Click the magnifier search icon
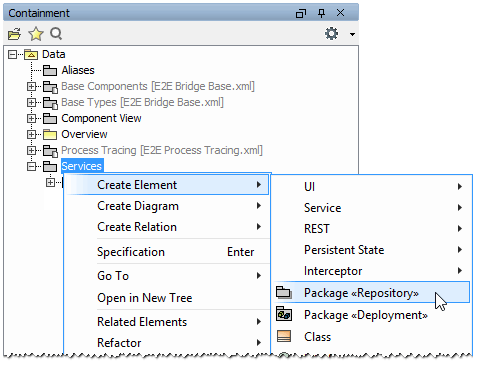477x367 pixels. pos(56,34)
